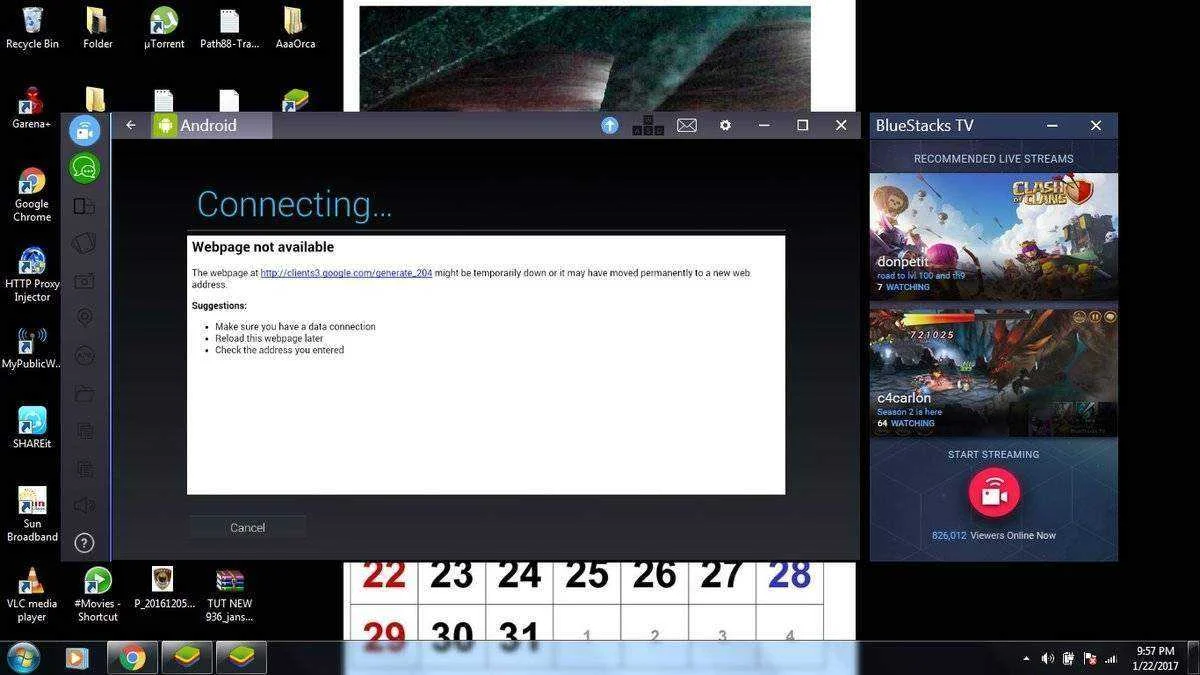Open the green chat bubble icon

tap(85, 168)
